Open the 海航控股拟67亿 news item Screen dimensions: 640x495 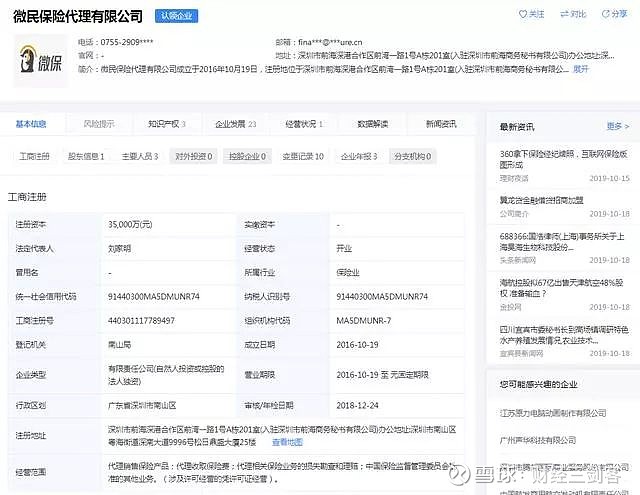click(x=562, y=288)
